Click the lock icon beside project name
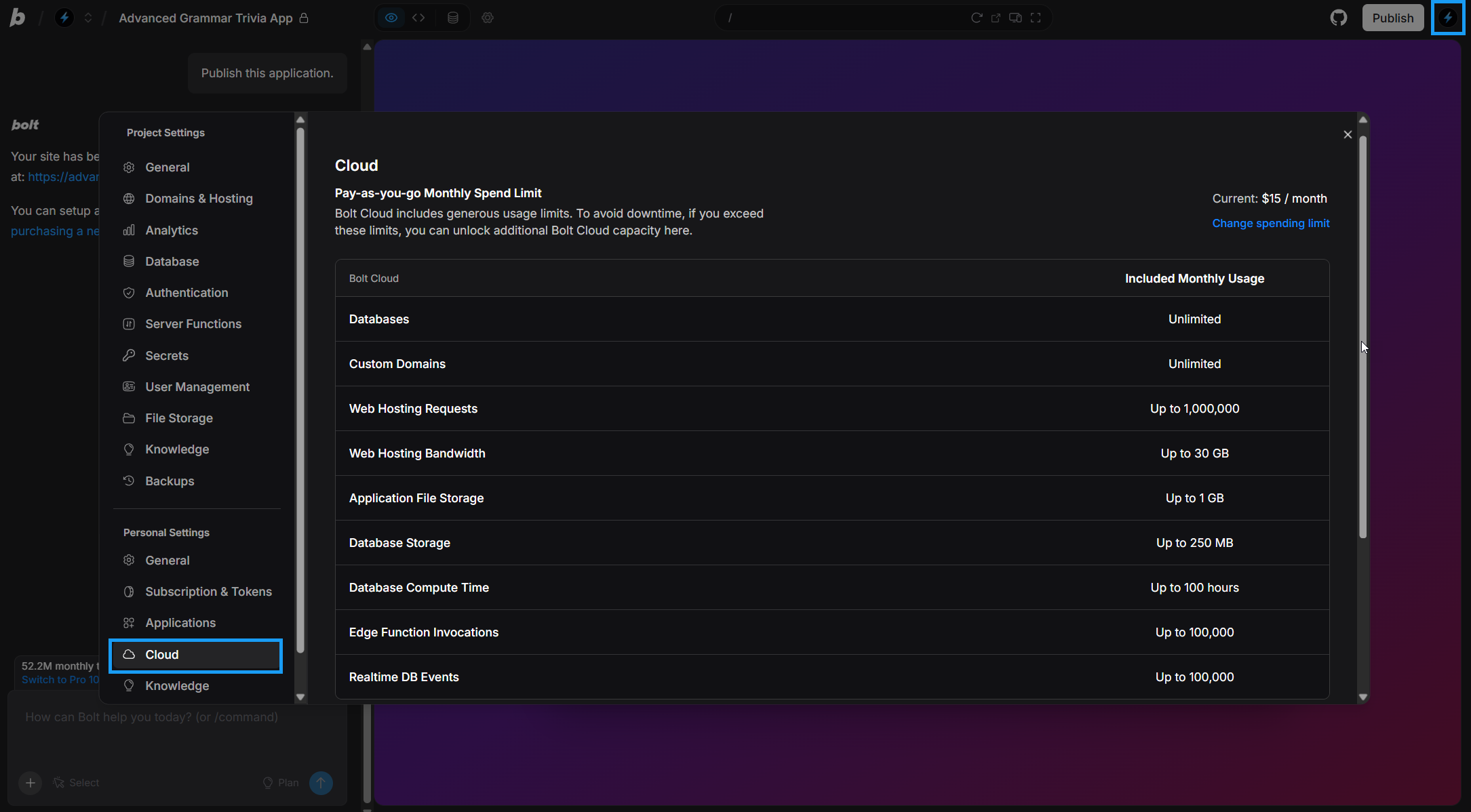 (x=304, y=18)
